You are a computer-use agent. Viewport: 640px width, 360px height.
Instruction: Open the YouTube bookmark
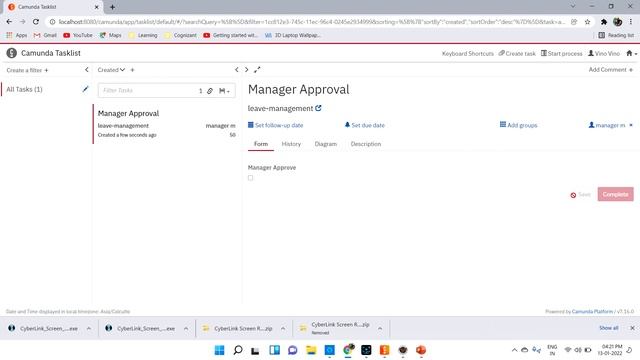pos(78,36)
